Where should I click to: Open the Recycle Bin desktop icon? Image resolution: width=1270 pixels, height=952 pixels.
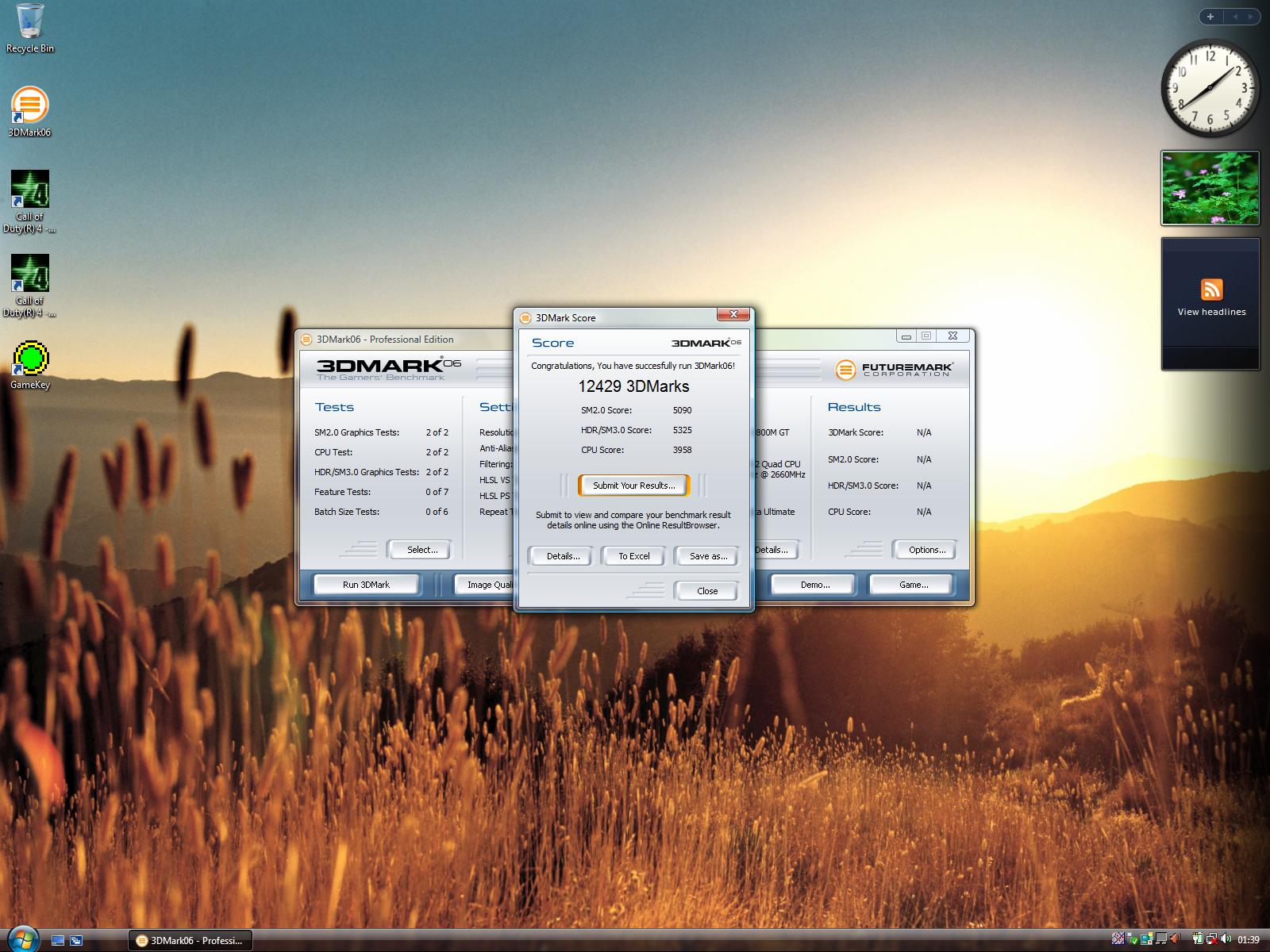click(29, 29)
